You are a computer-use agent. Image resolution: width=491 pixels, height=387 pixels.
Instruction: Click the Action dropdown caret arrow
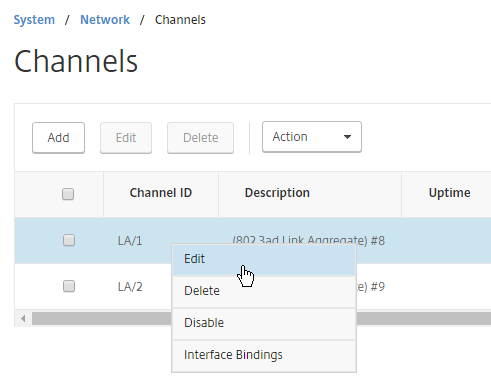347,137
